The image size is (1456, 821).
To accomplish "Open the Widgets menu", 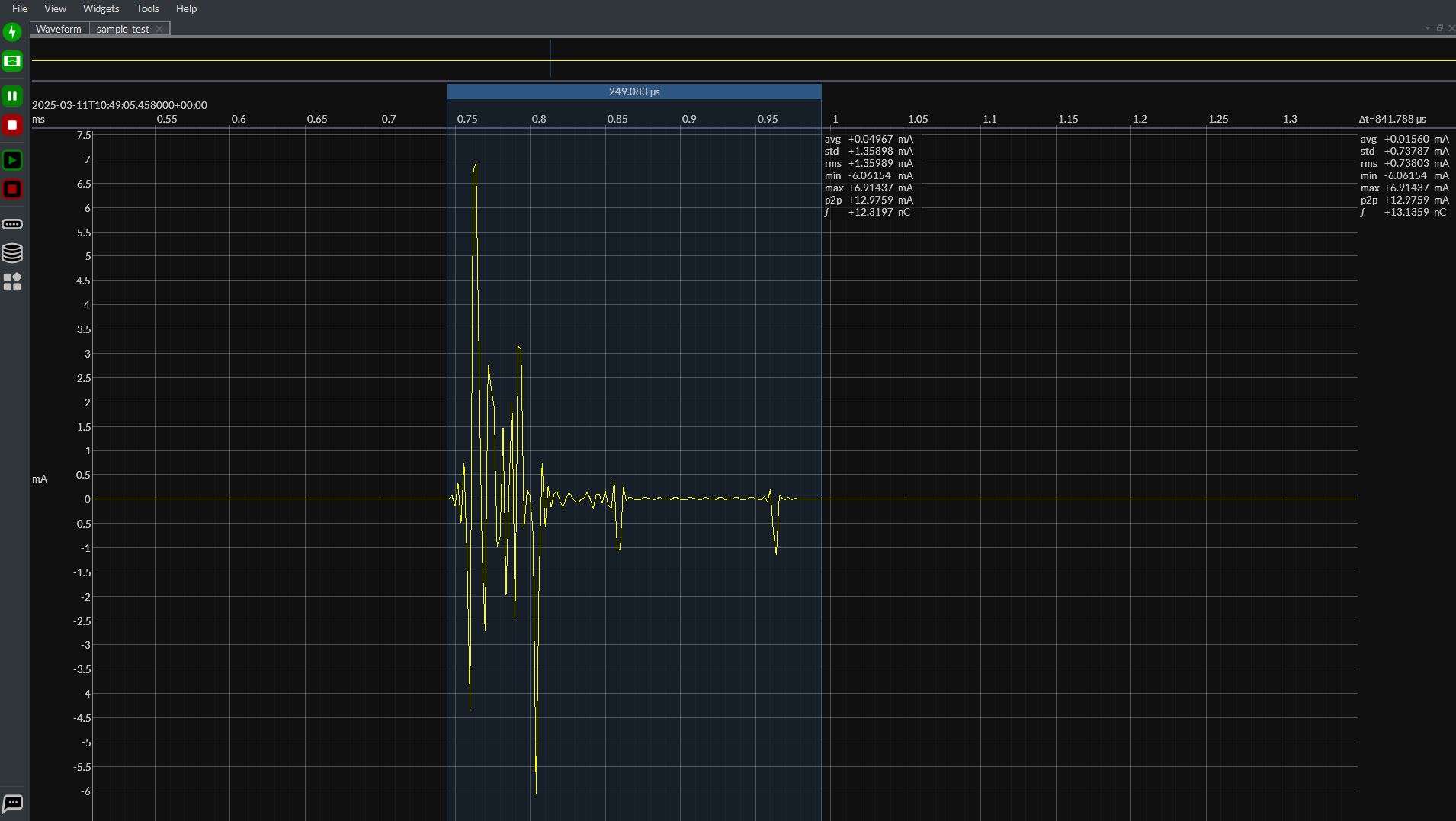I will click(x=101, y=8).
